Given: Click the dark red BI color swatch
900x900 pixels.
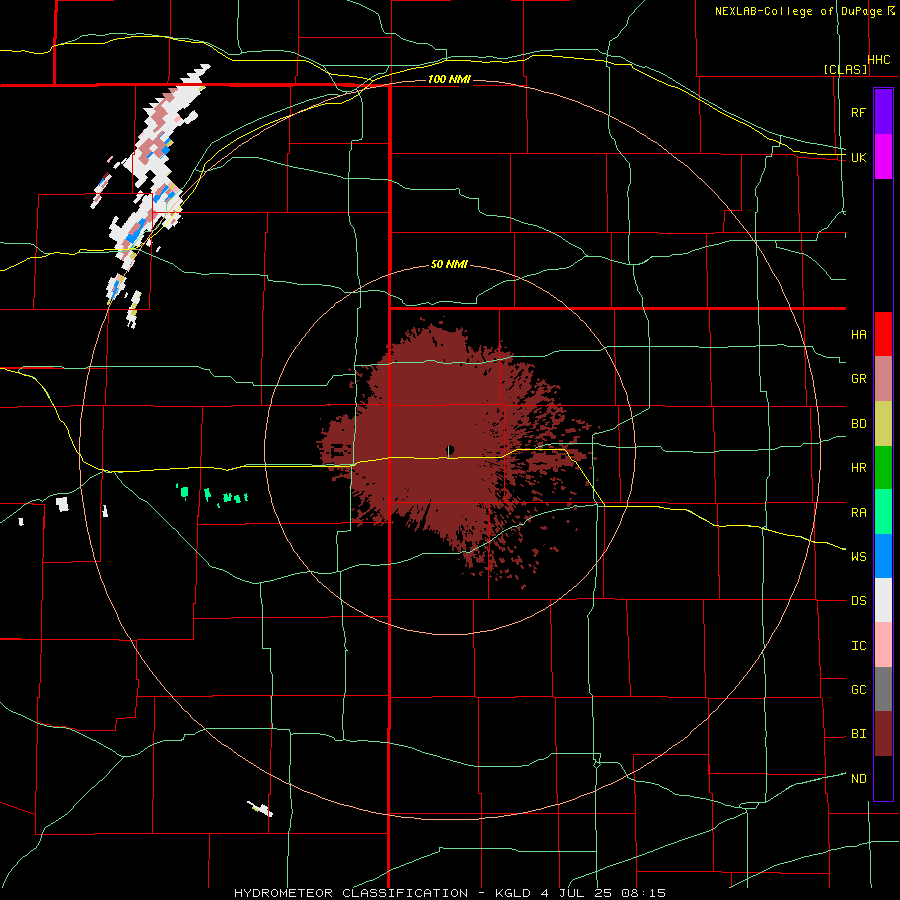Looking at the screenshot, I should (883, 734).
